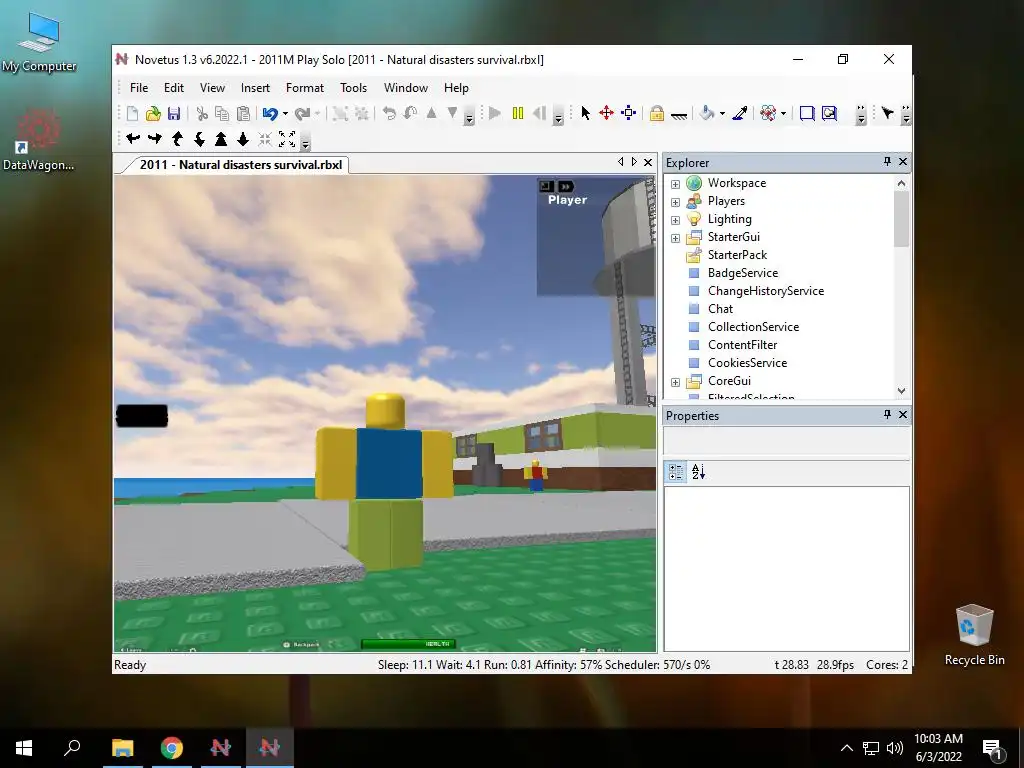Select the red Move tool
The width and height of the screenshot is (1024, 768).
tap(607, 113)
